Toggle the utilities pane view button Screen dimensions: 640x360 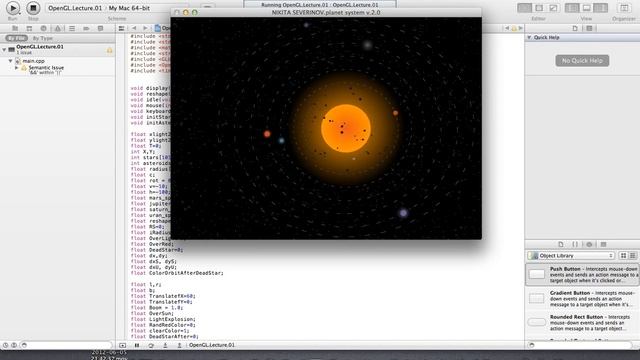coord(601,8)
